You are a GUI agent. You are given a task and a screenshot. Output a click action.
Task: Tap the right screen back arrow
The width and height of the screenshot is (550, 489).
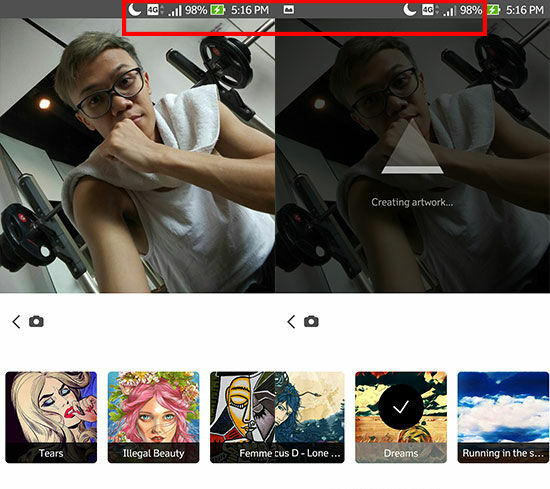coord(291,321)
